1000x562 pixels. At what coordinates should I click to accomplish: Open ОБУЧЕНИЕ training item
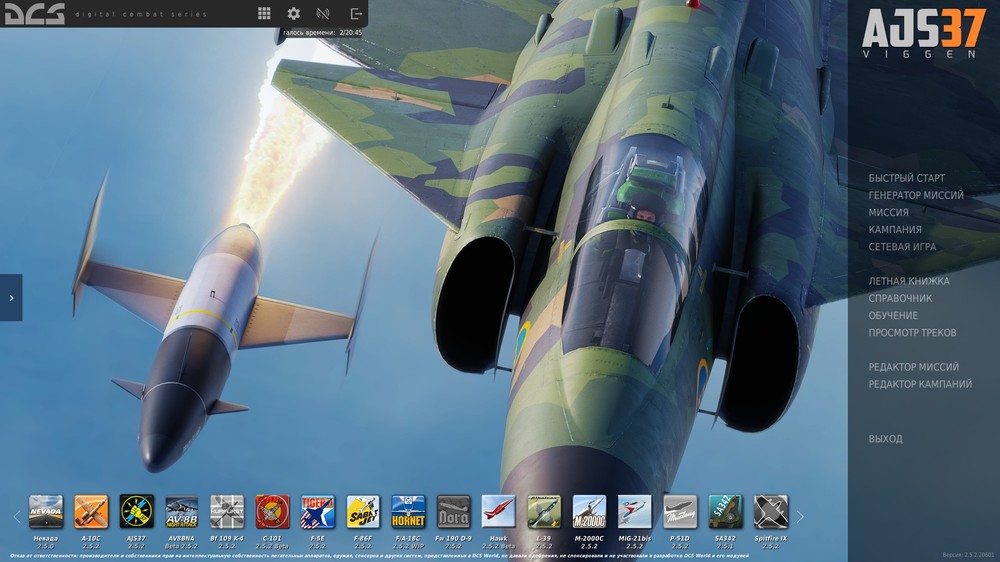893,315
